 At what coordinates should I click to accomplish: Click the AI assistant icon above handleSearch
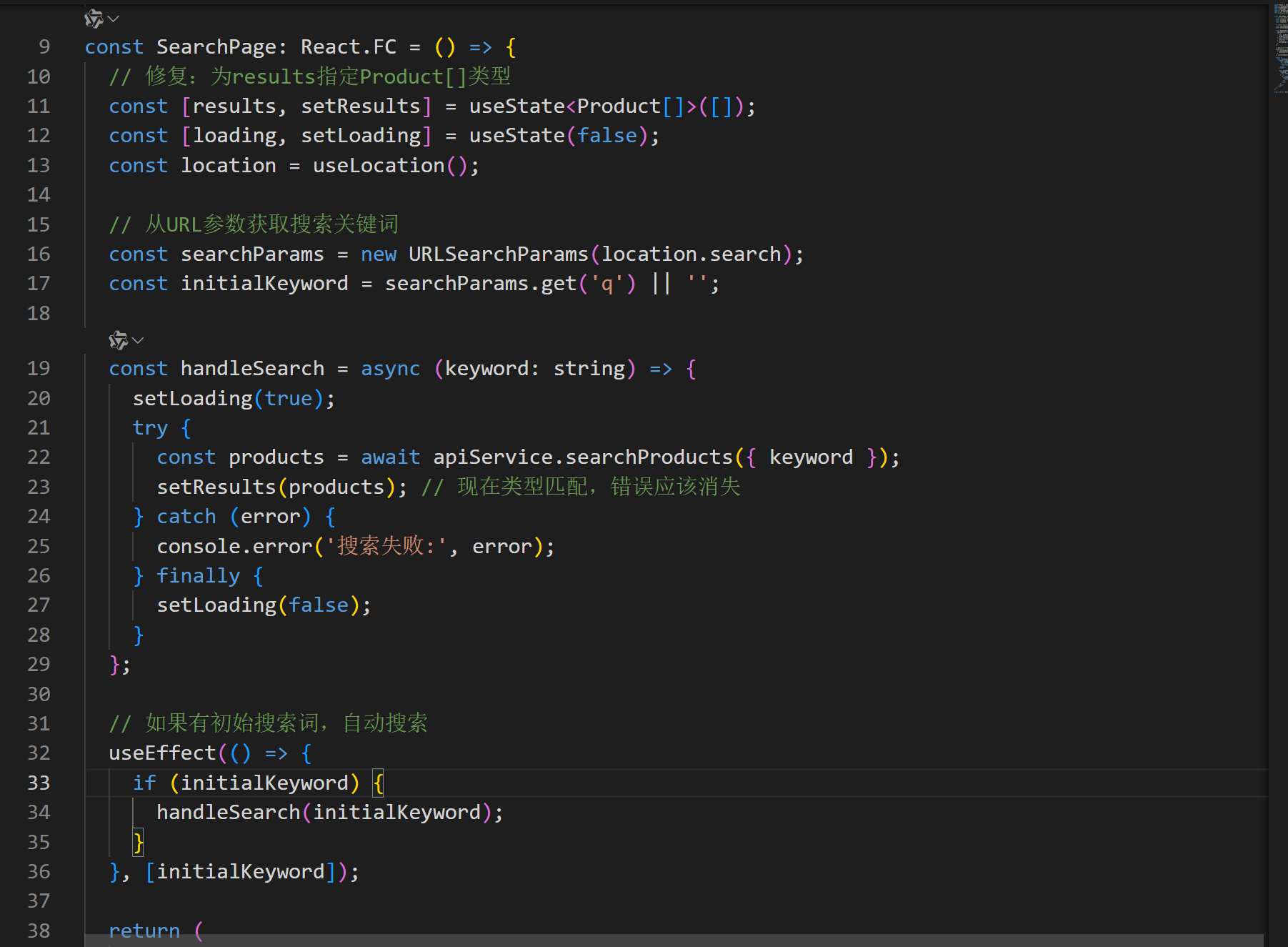(x=118, y=340)
